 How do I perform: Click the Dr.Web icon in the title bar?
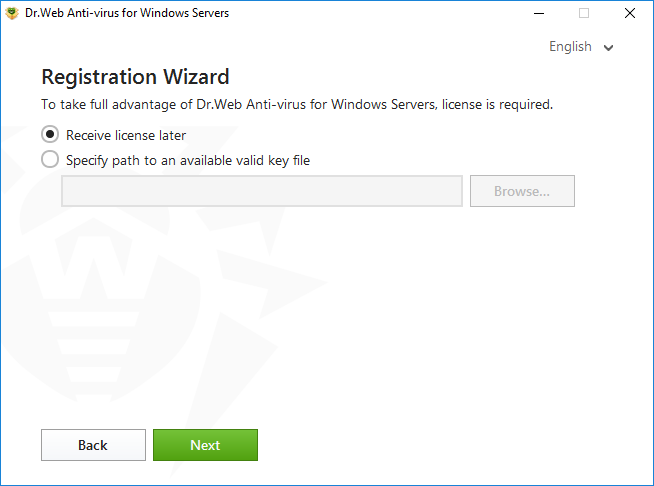pos(12,13)
